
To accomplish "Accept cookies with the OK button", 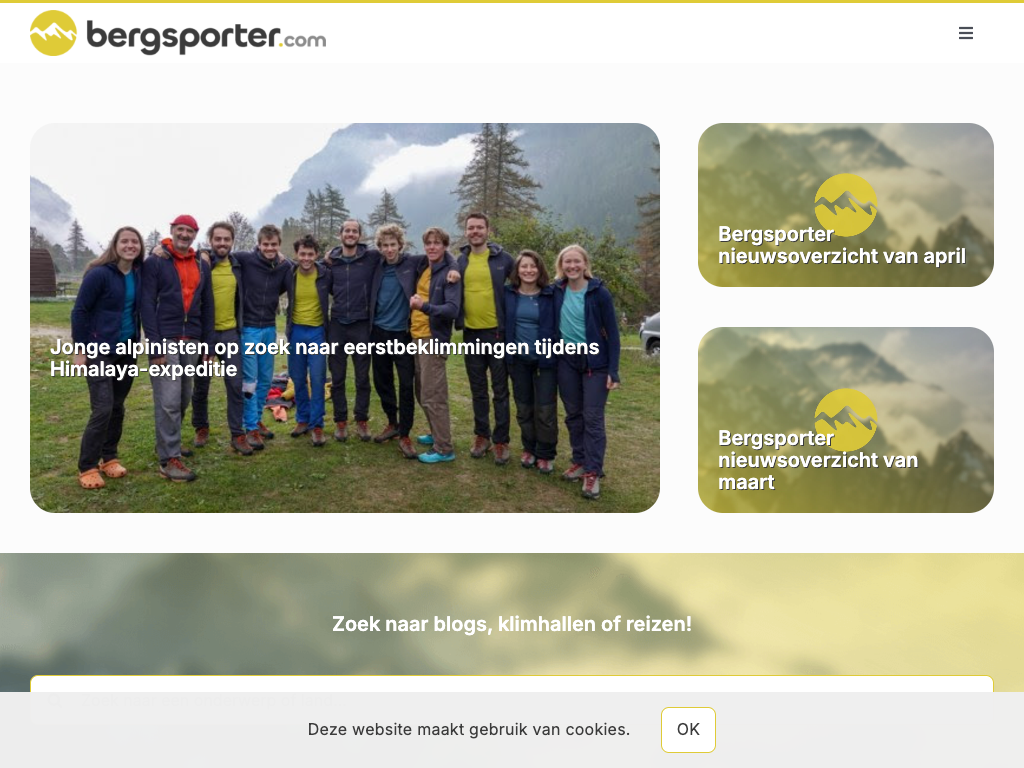I will pyautogui.click(x=688, y=729).
